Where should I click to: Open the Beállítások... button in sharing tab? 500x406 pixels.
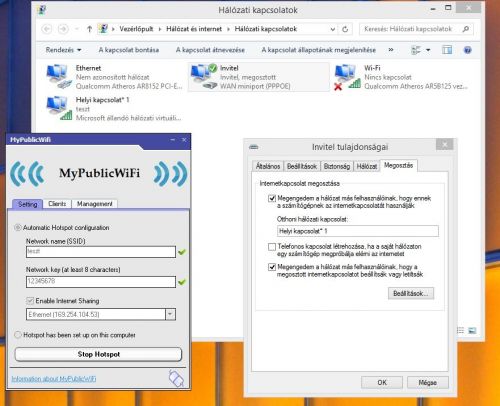pos(411,293)
